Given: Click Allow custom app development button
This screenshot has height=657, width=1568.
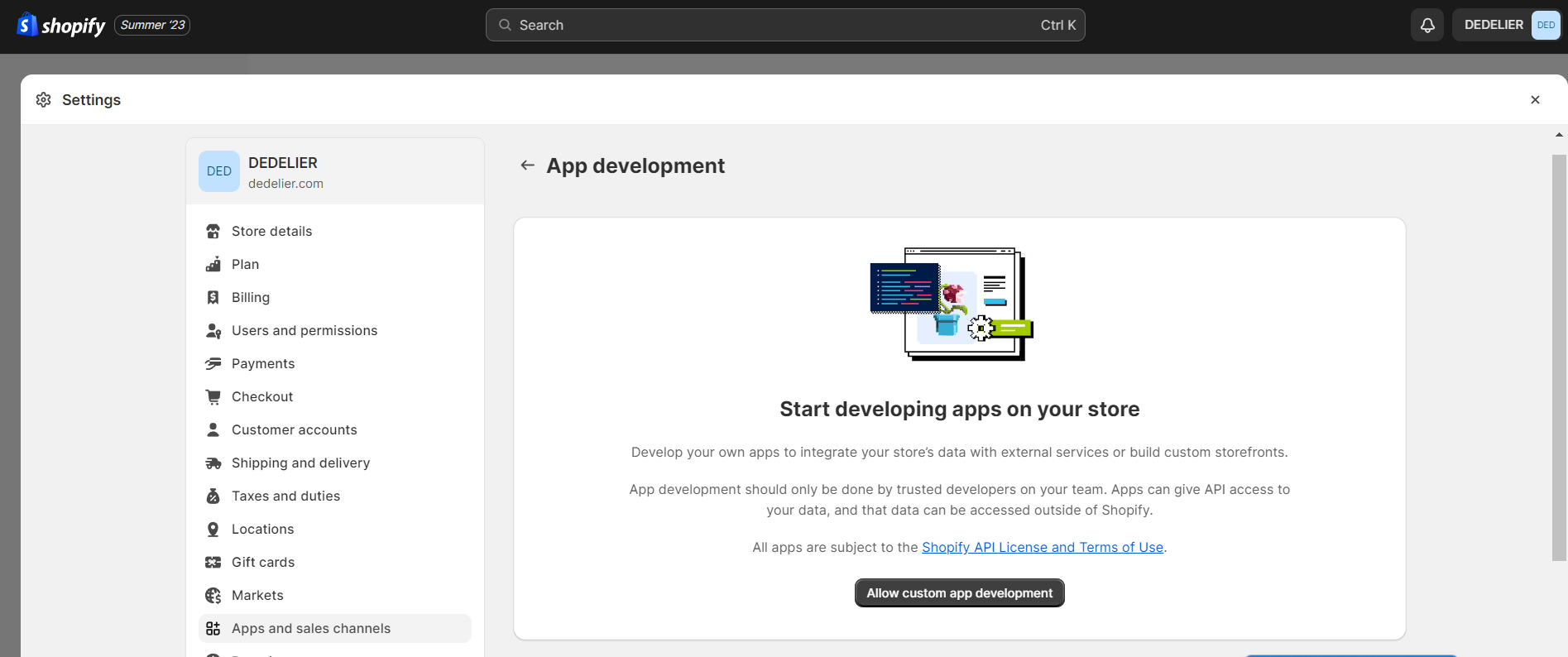Looking at the screenshot, I should click(x=959, y=593).
